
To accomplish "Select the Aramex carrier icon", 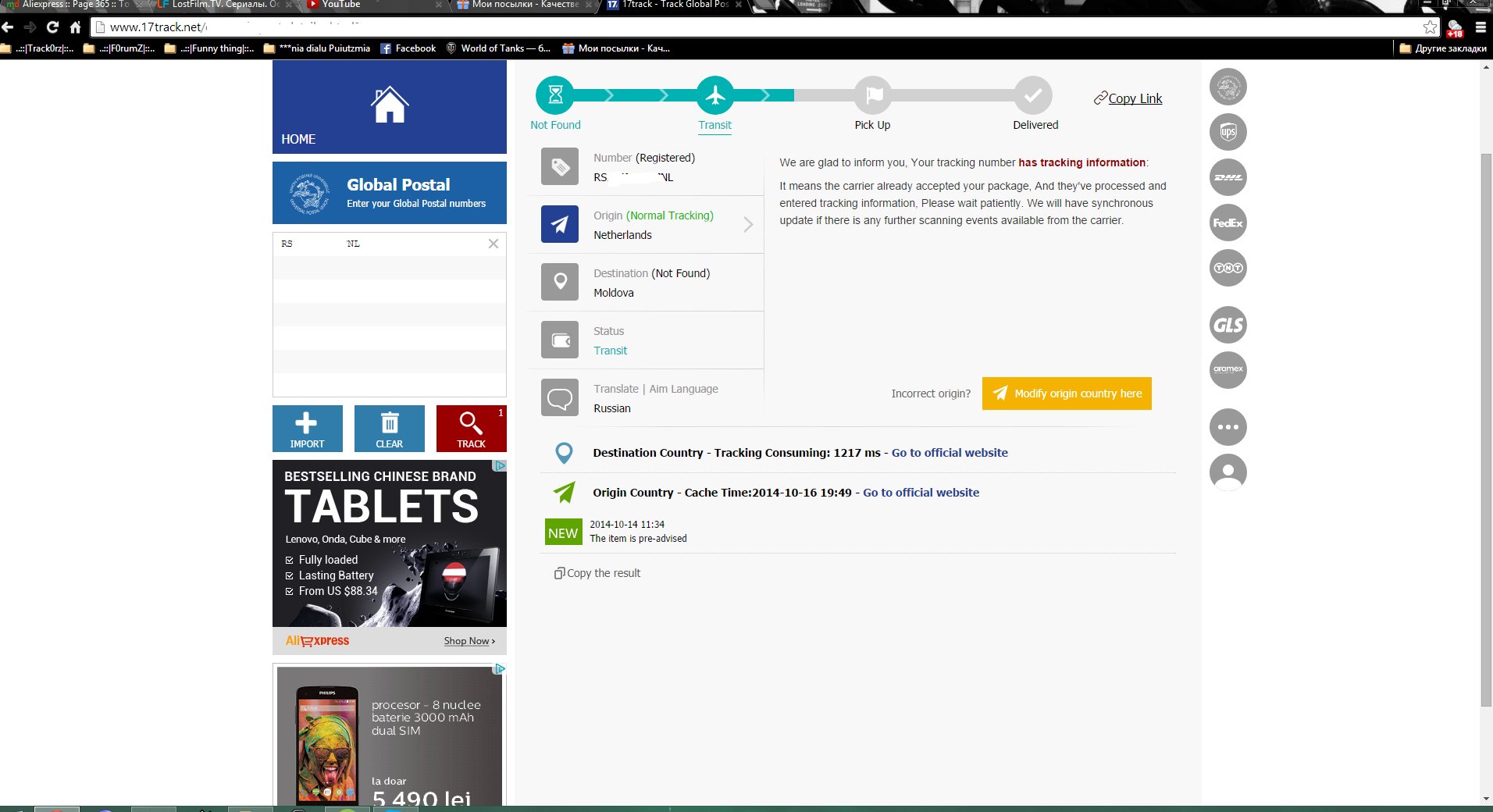I will click(x=1228, y=370).
